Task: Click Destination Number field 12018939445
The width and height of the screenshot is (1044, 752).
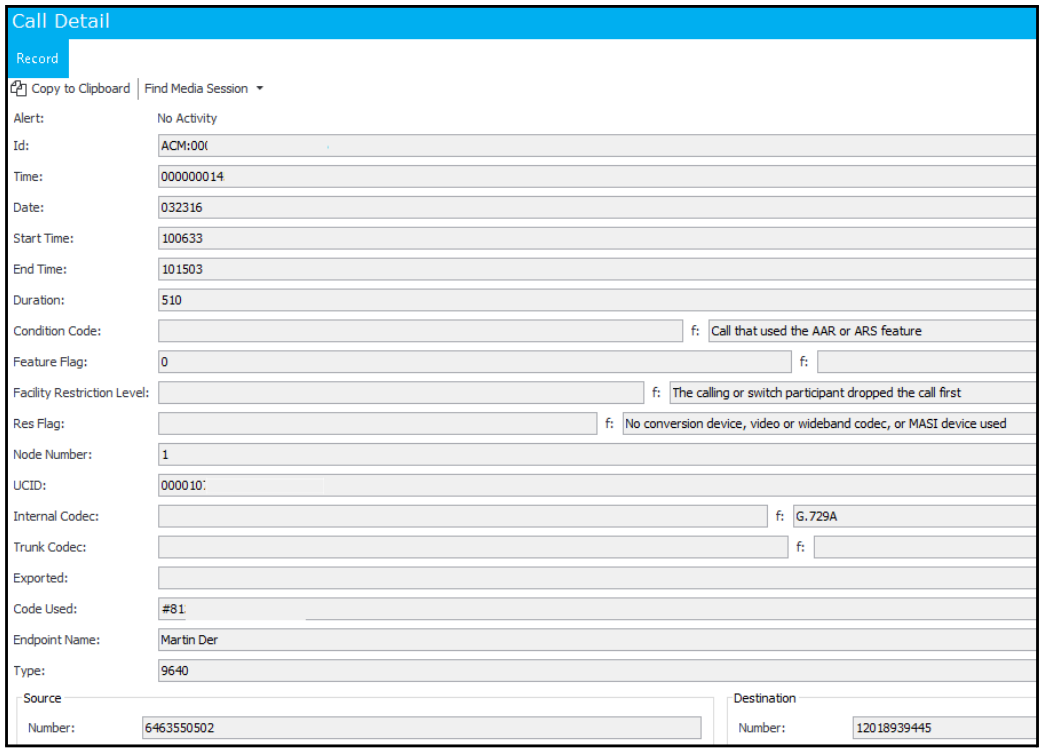Action: [x=944, y=728]
